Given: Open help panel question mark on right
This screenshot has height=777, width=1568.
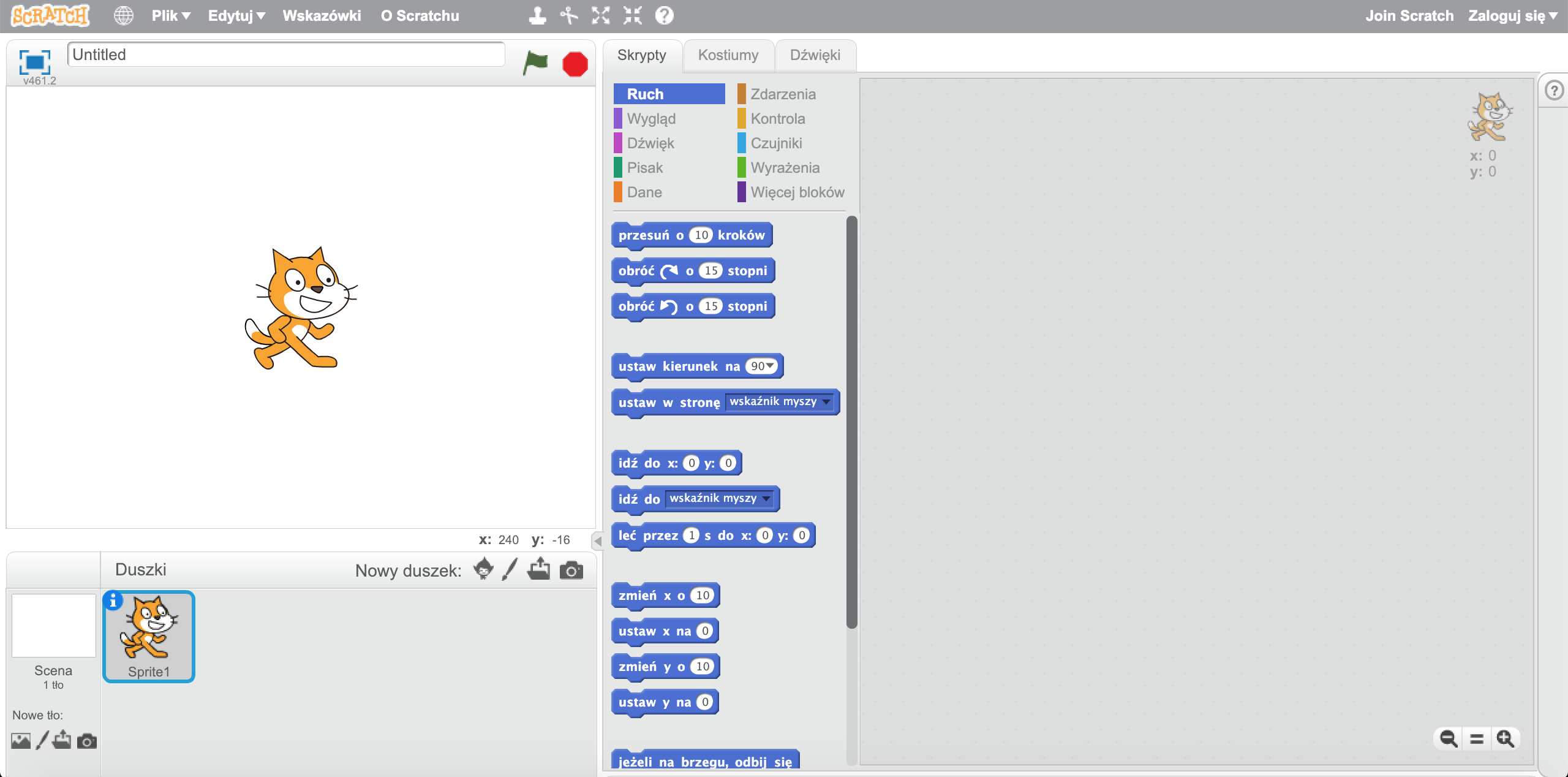Looking at the screenshot, I should point(1554,91).
